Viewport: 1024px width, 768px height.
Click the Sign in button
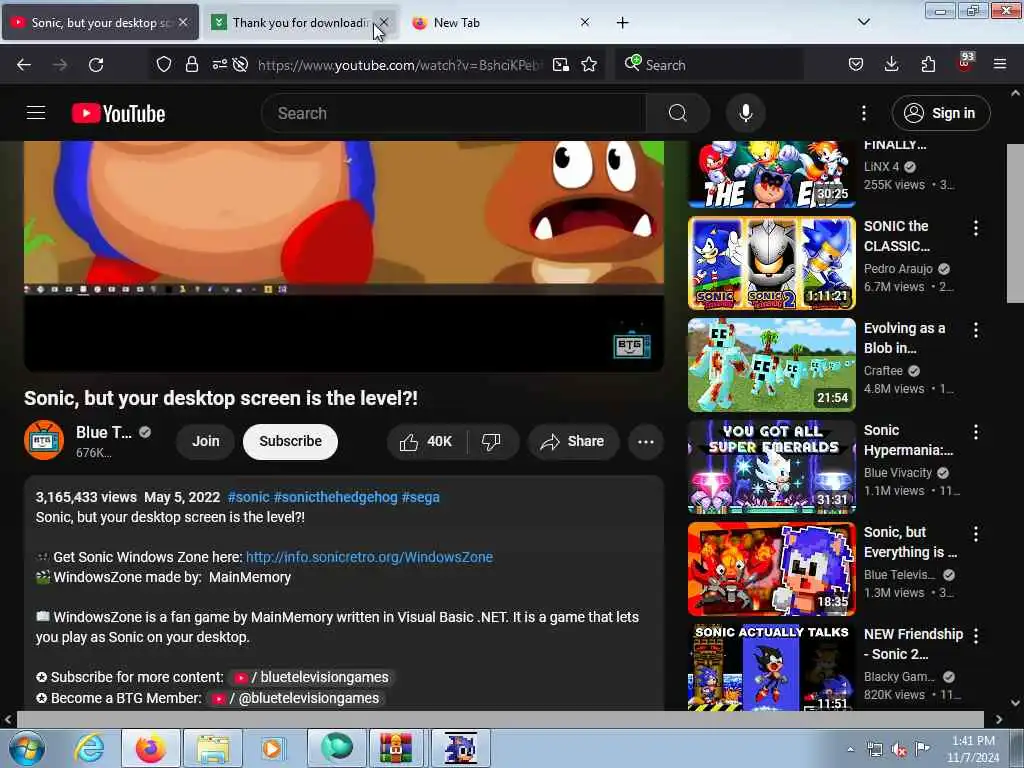click(x=941, y=113)
